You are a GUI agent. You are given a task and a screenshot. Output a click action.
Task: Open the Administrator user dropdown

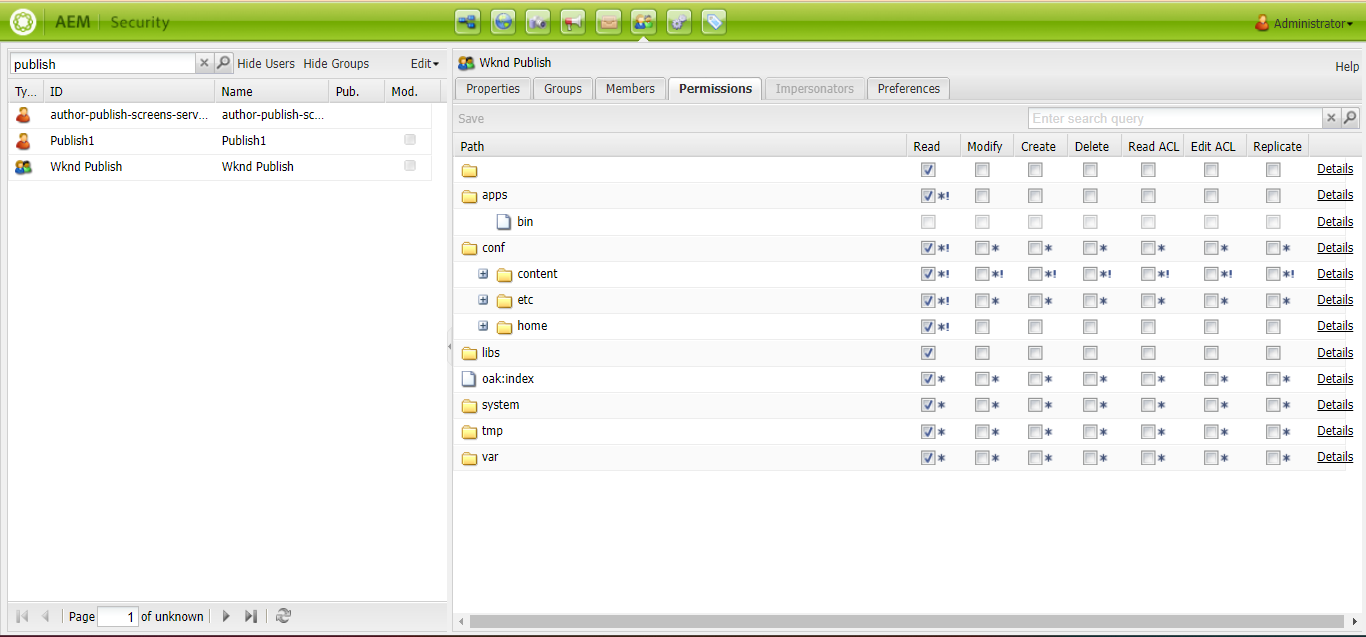(1306, 23)
